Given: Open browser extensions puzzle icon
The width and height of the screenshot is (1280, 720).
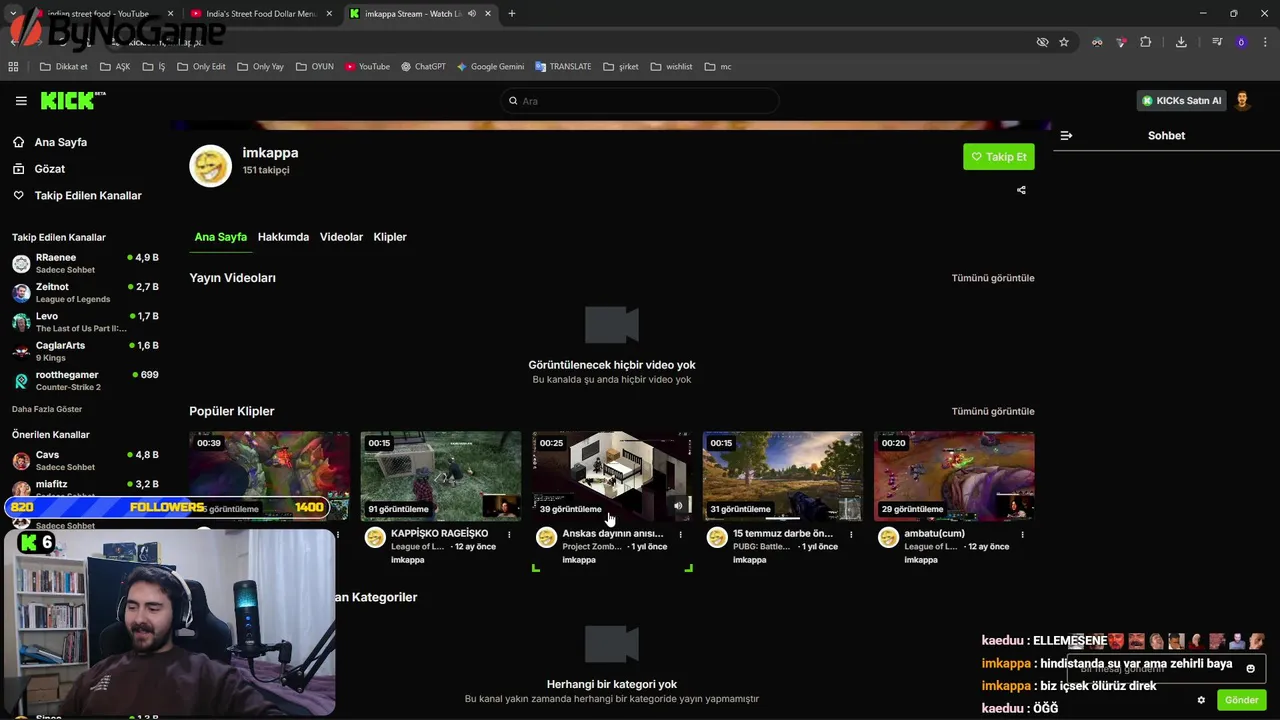Looking at the screenshot, I should click(1146, 42).
